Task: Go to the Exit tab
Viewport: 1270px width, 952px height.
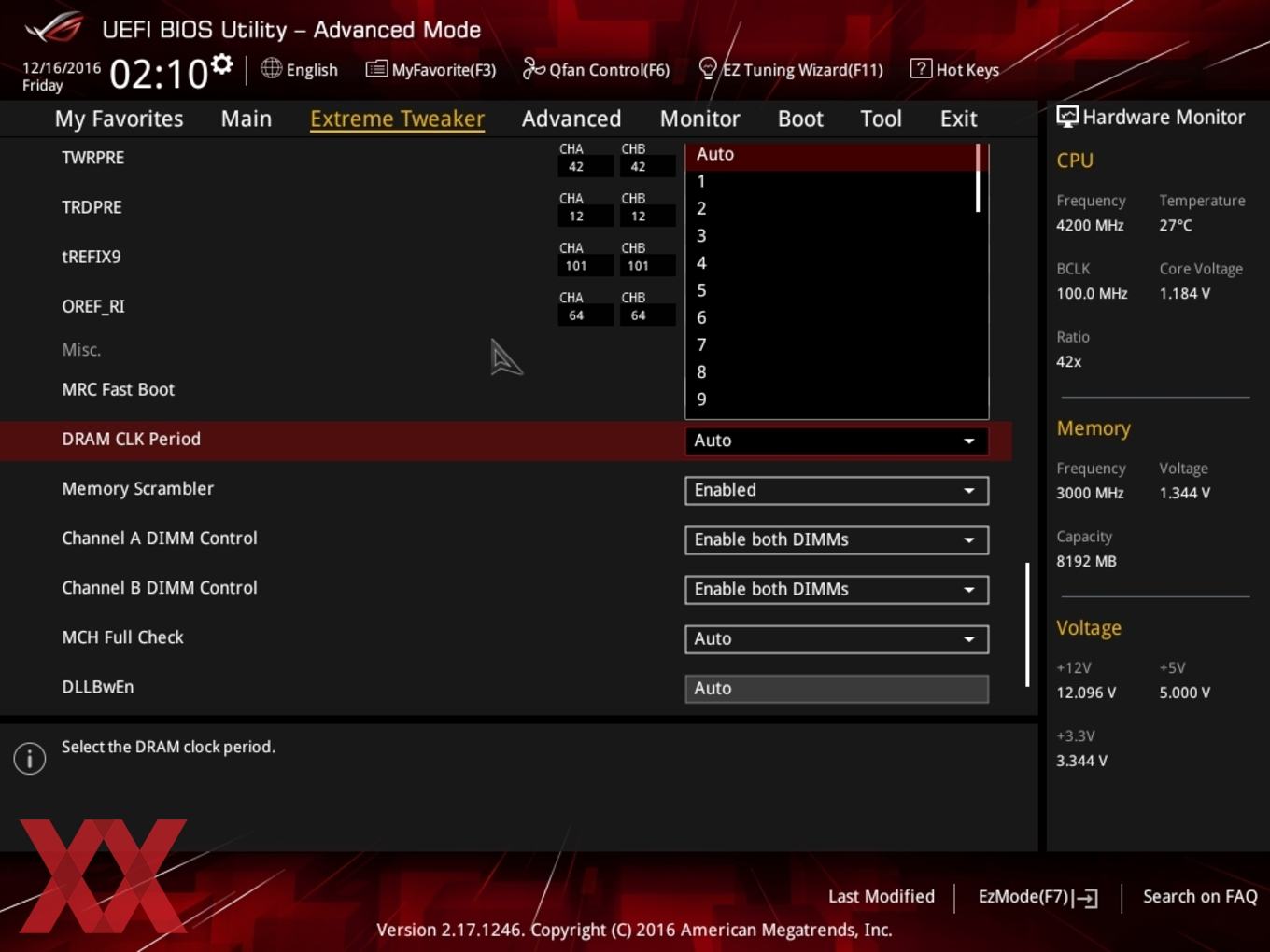Action: [958, 119]
